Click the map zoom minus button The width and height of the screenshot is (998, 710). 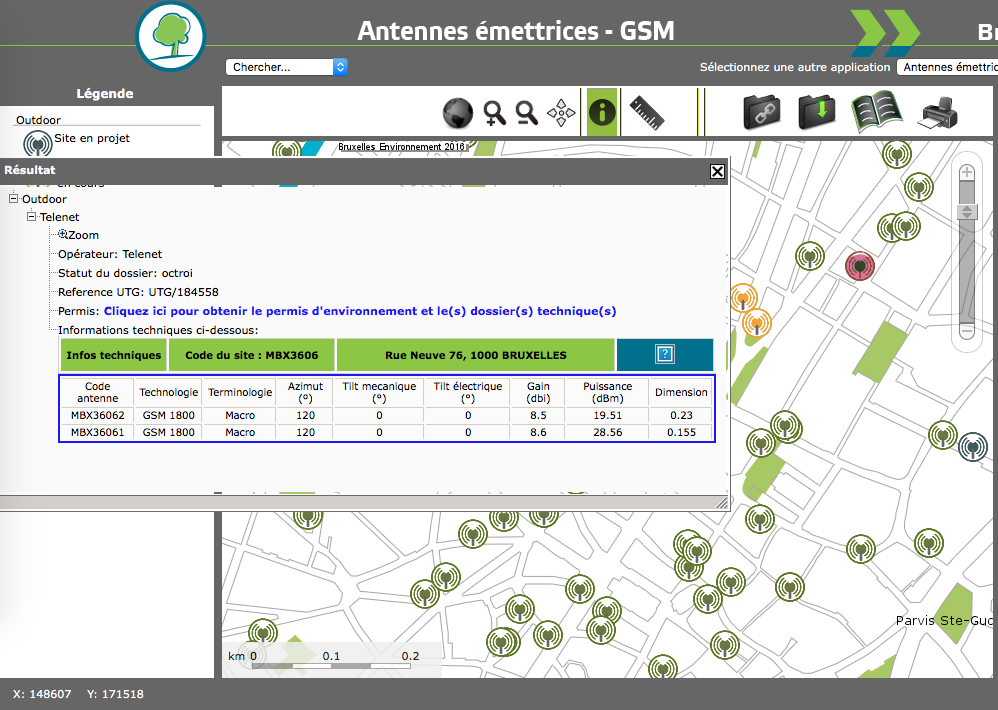pyautogui.click(x=967, y=330)
